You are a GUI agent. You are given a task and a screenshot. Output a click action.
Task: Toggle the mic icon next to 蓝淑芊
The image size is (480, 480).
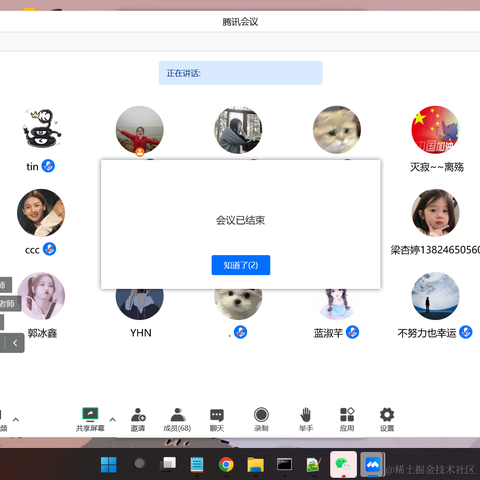pos(352,332)
